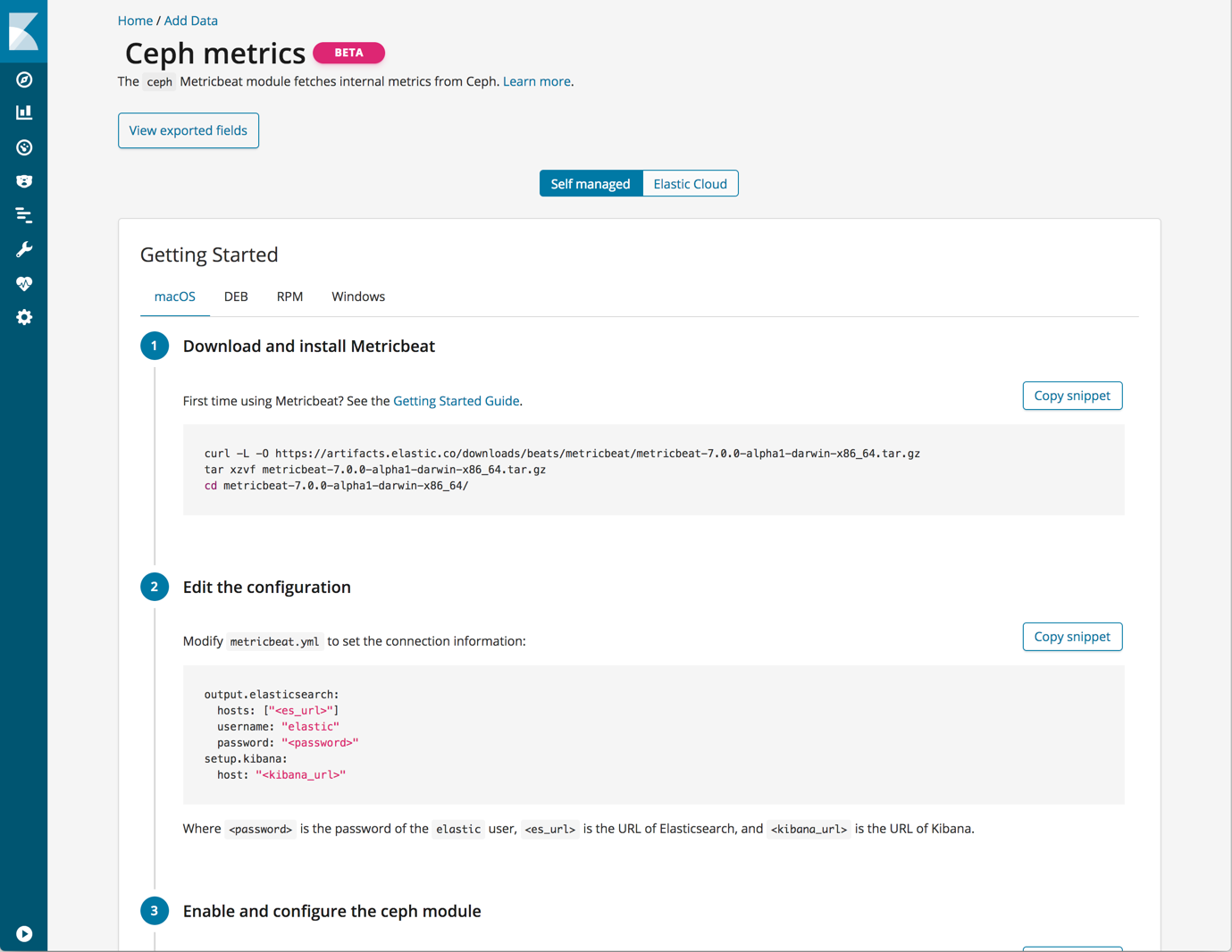Image resolution: width=1232 pixels, height=952 pixels.
Task: Click the Kibana logo at top left
Action: [x=23, y=31]
